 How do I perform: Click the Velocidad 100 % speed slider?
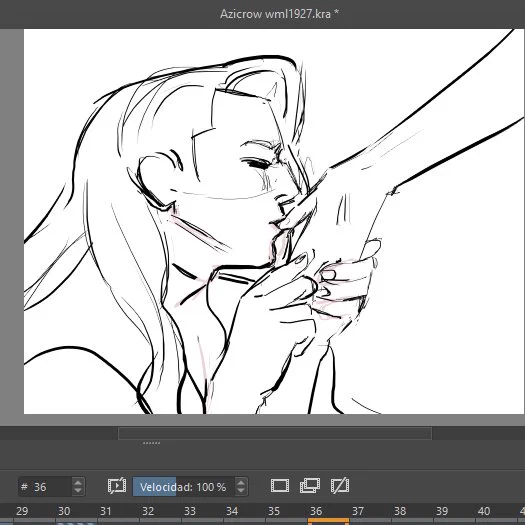click(184, 486)
